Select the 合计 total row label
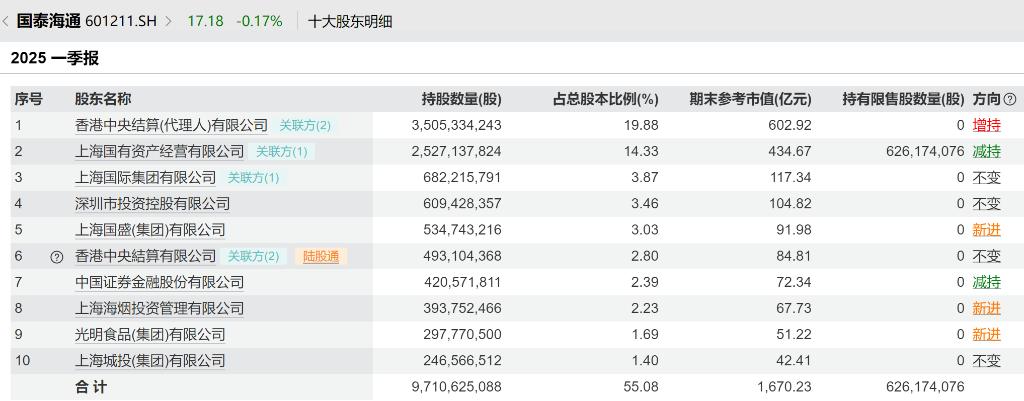Viewport: 1024px width, 401px height. click(91, 387)
